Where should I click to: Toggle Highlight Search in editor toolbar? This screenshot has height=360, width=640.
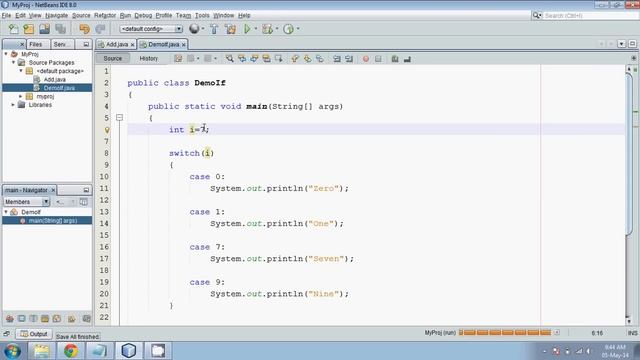267,59
